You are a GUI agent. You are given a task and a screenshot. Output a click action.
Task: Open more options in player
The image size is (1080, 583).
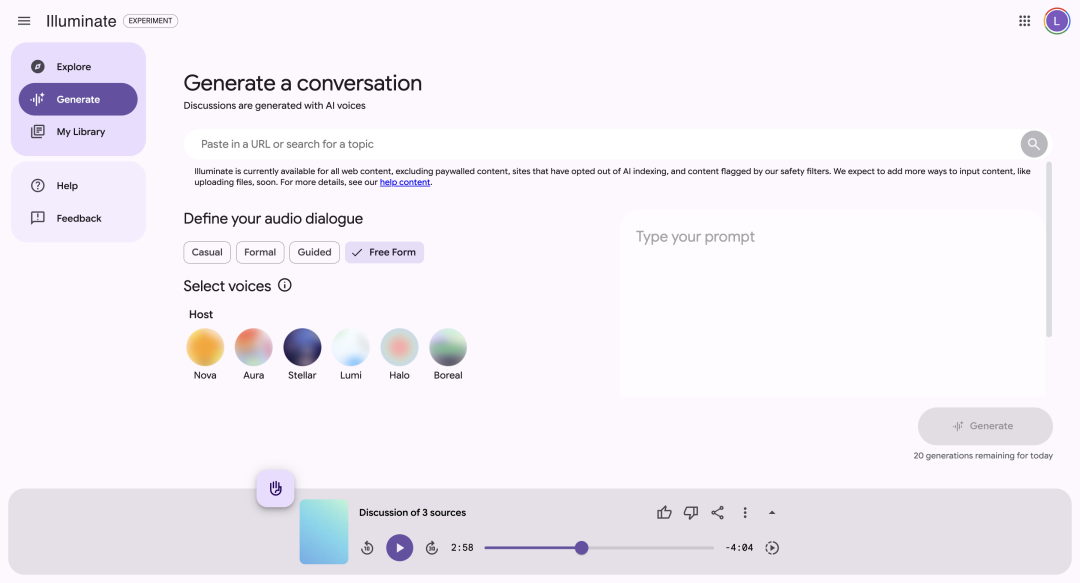[745, 513]
